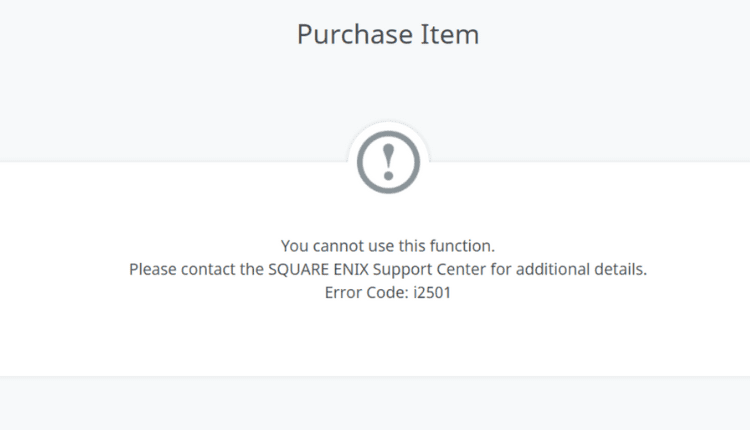Viewport: 750px width, 430px height.
Task: Click "You cannot use this function." message
Action: pos(388,245)
